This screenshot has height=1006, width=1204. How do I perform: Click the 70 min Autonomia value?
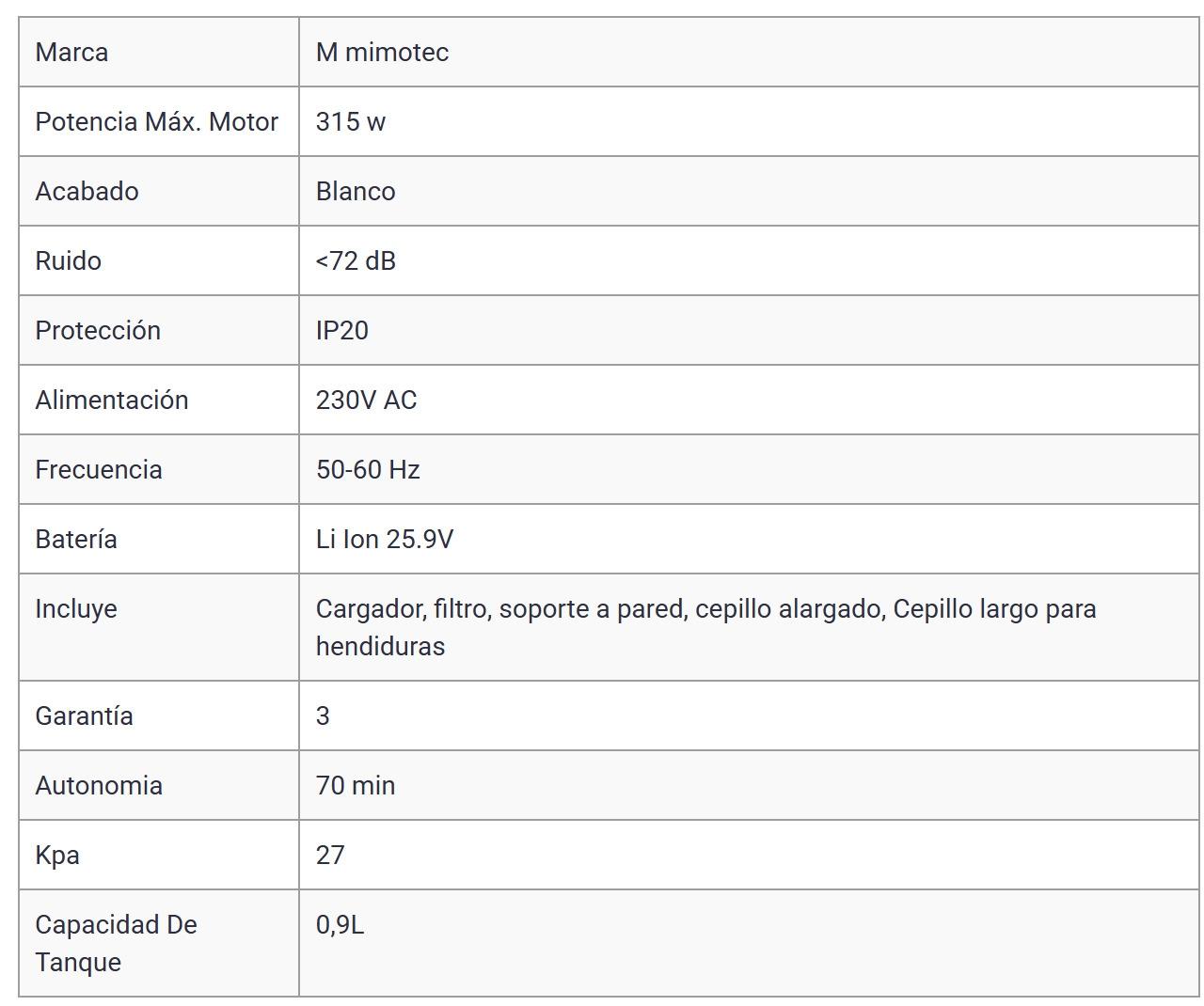[356, 785]
